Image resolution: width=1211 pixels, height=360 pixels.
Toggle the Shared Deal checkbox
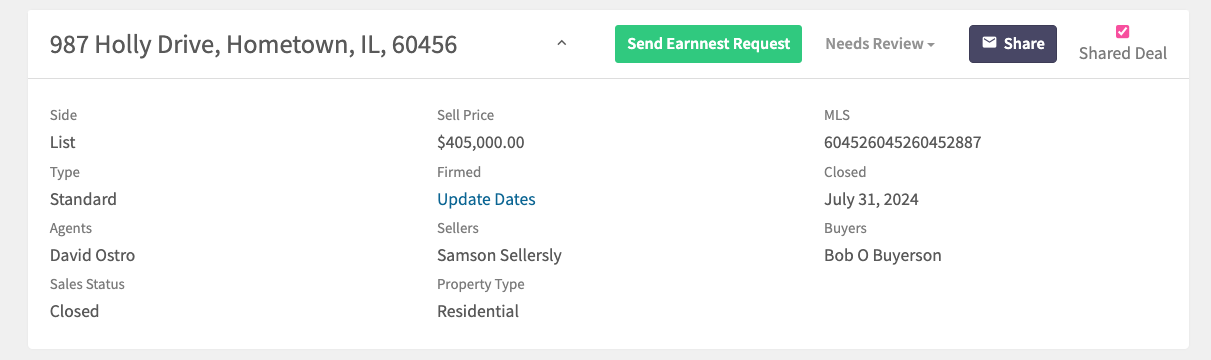pos(1123,31)
